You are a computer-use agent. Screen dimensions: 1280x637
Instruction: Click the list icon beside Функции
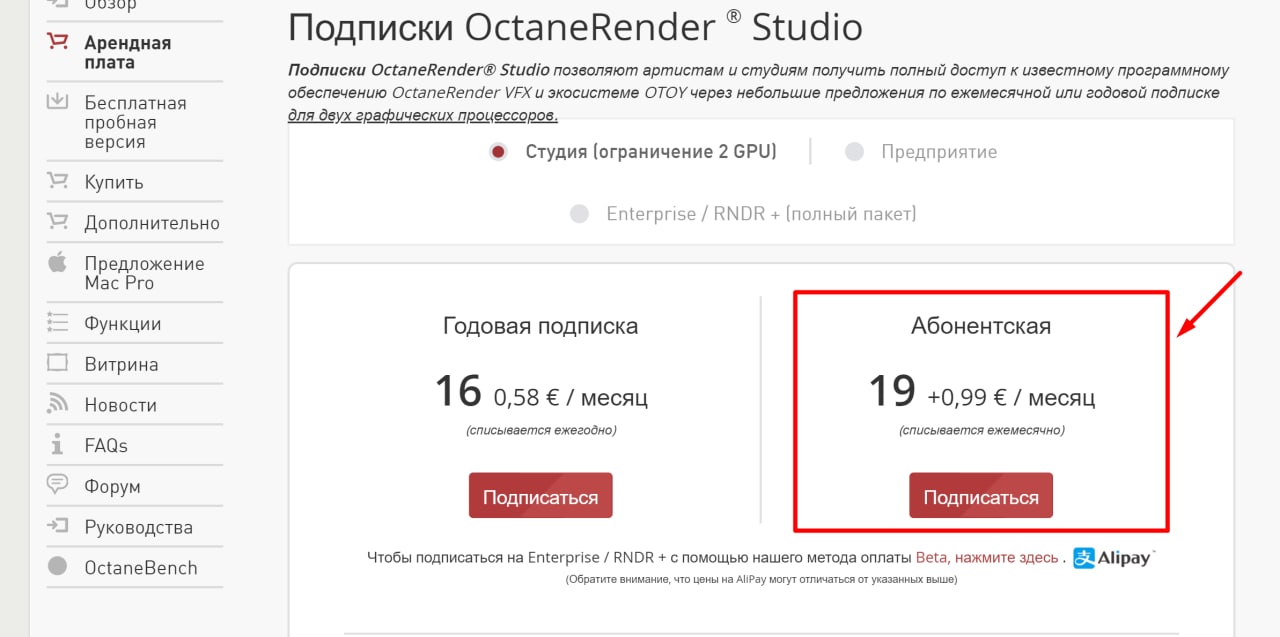pos(57,322)
